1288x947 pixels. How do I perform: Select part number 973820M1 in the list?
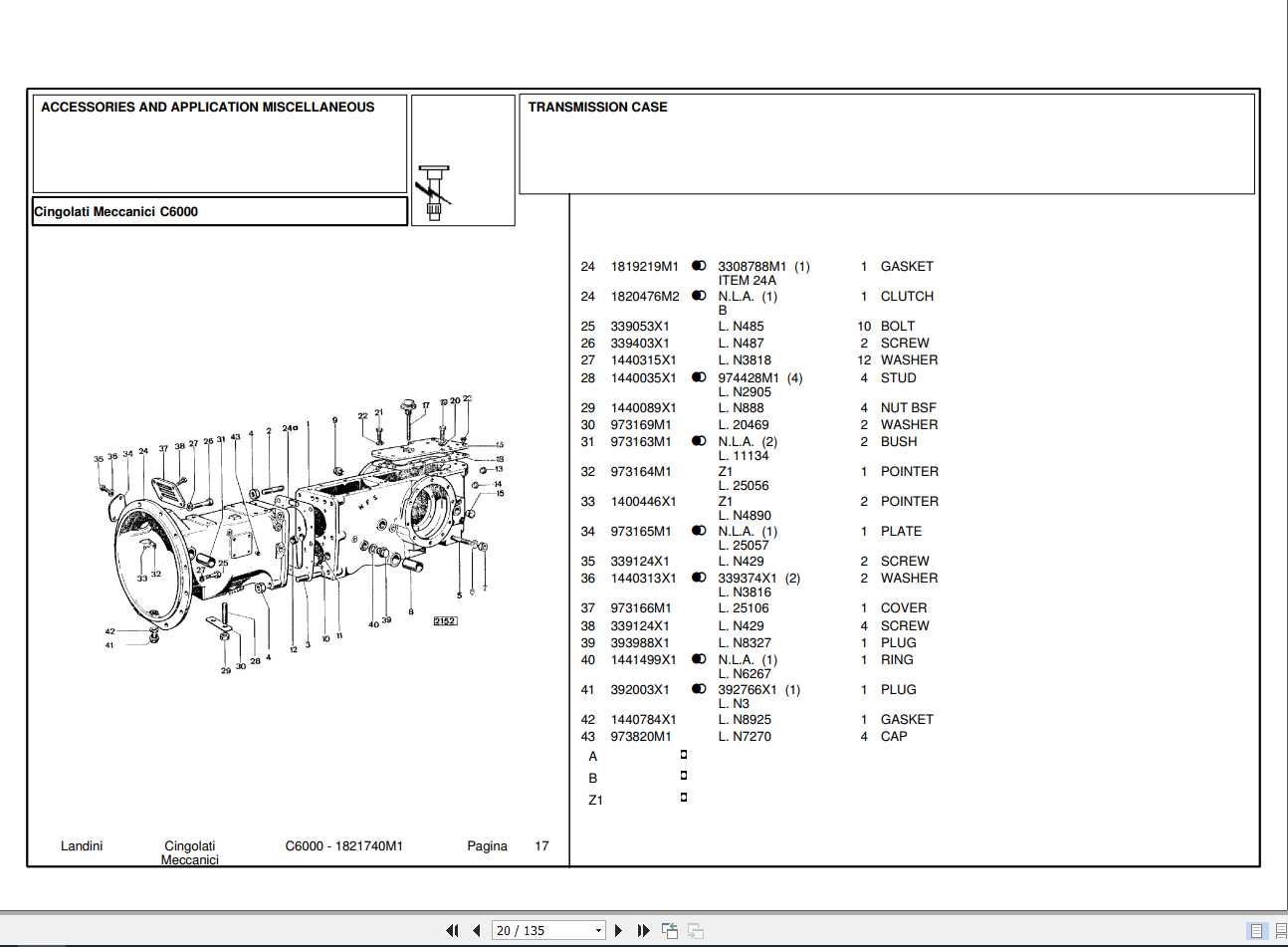point(641,736)
